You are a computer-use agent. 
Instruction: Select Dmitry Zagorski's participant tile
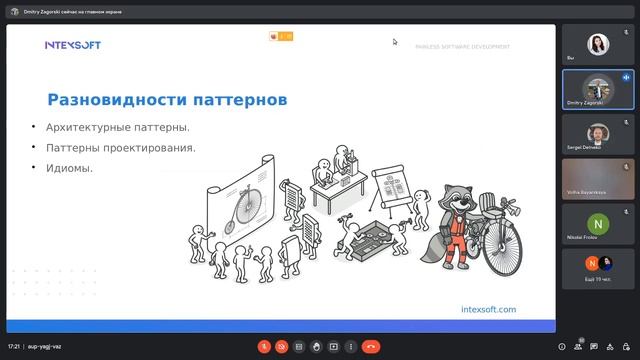pos(598,89)
